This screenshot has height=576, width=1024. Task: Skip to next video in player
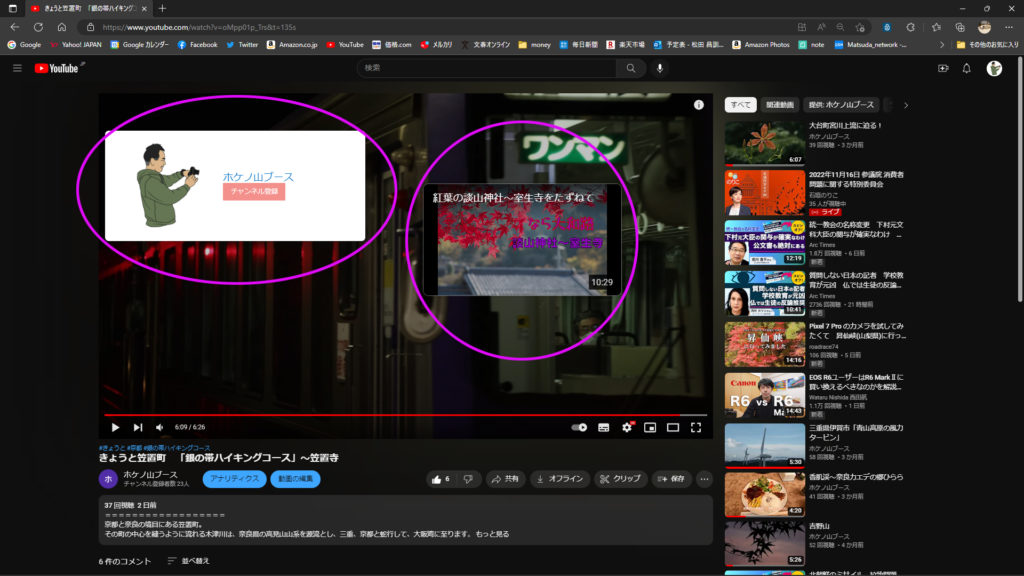point(138,427)
